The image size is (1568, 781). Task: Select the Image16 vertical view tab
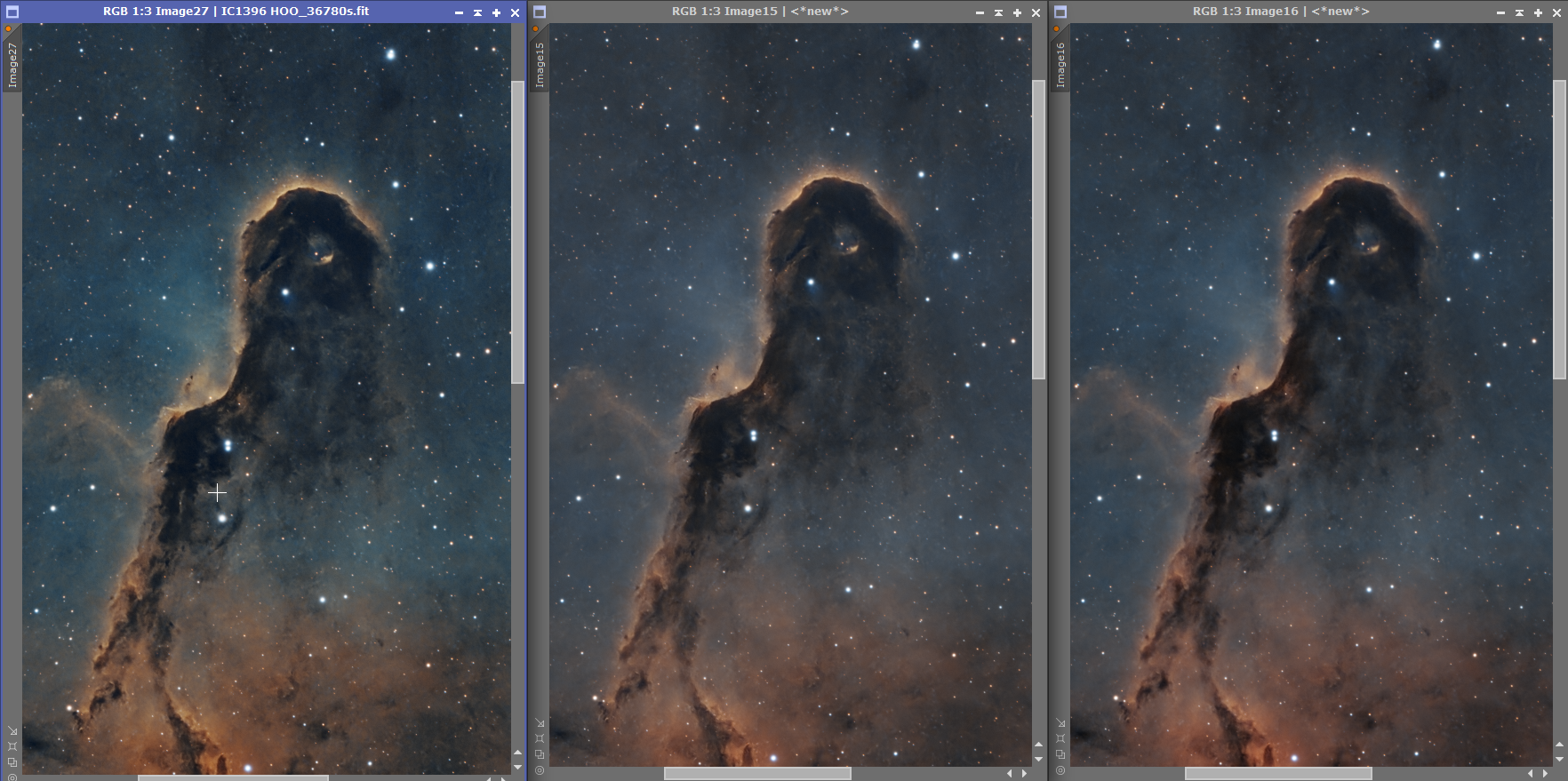(1060, 64)
